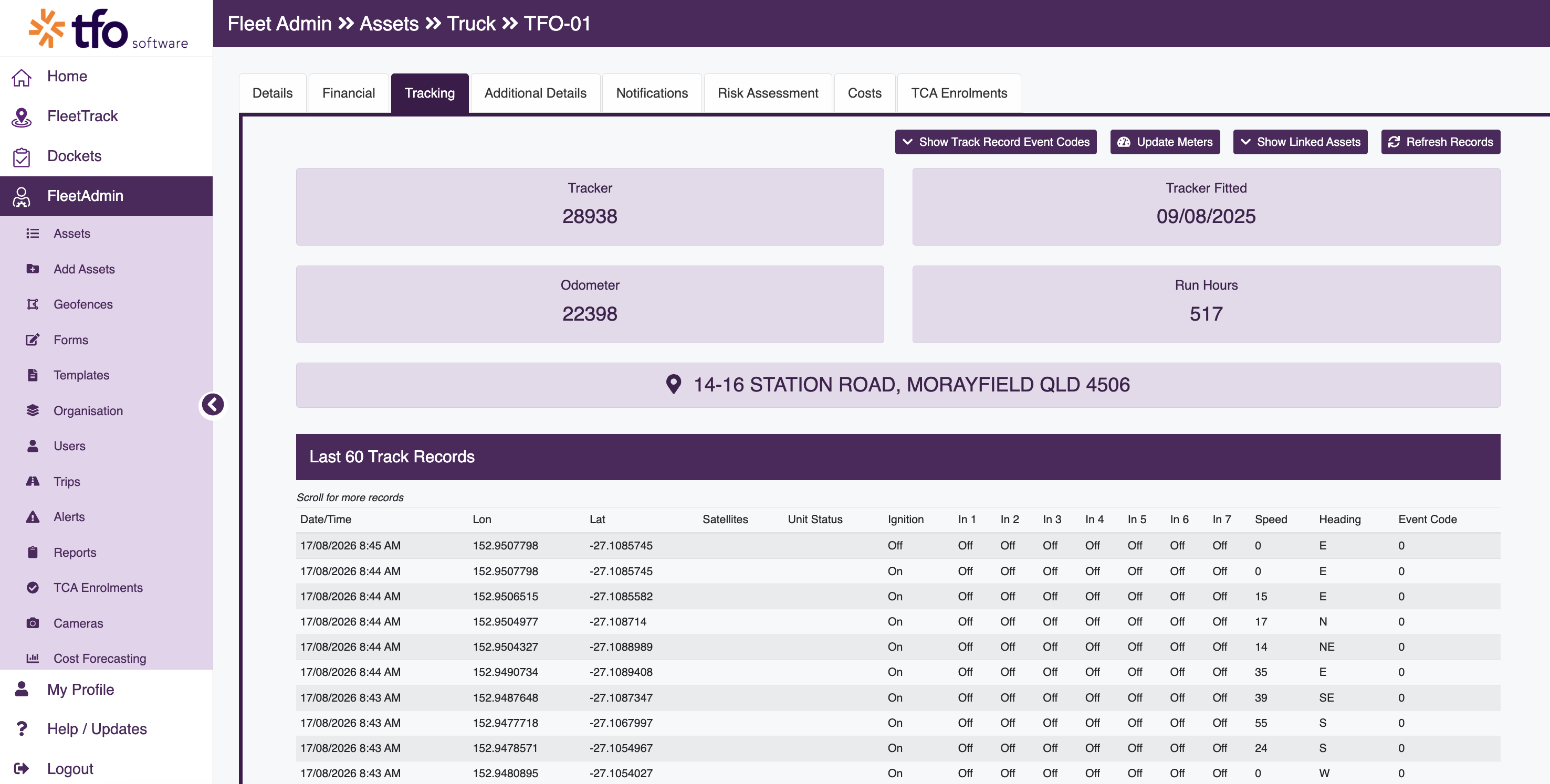
Task: Click the Refresh Records button
Action: point(1440,142)
